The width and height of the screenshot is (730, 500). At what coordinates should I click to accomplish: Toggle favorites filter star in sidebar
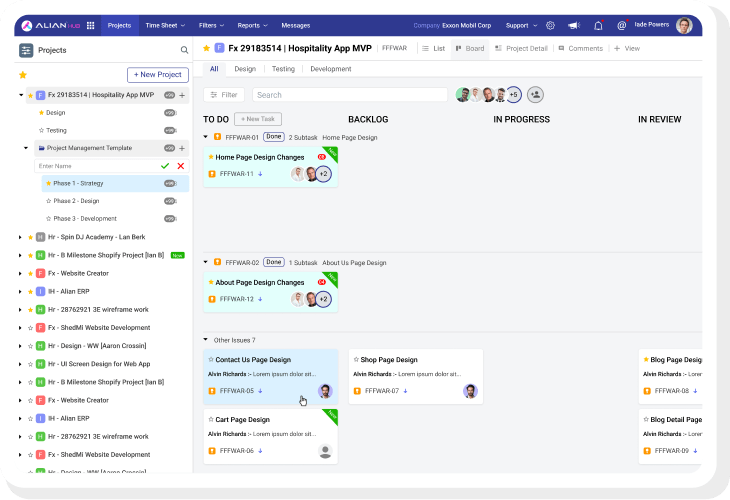tap(23, 74)
